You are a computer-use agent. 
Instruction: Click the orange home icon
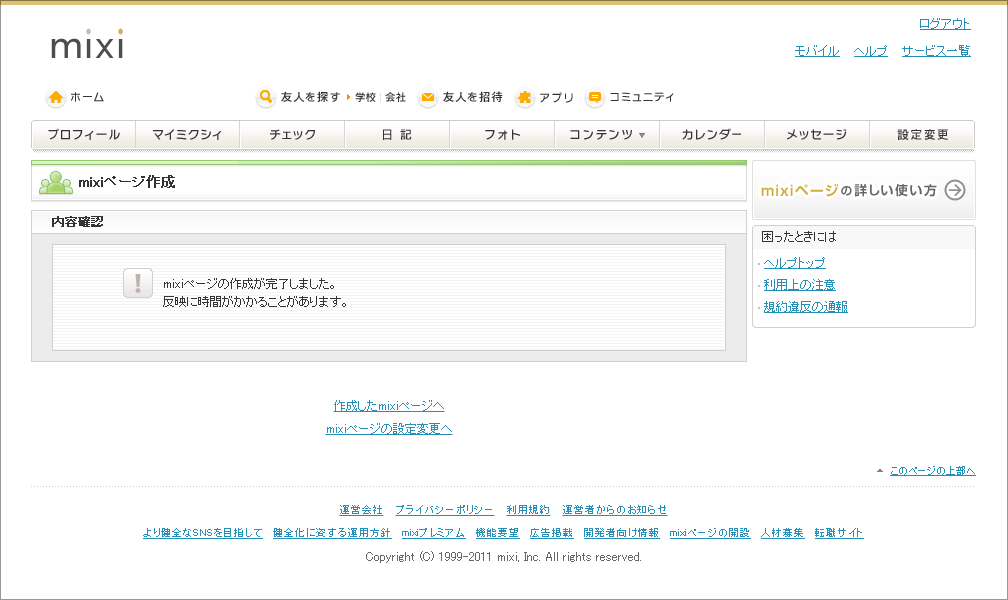(x=56, y=97)
